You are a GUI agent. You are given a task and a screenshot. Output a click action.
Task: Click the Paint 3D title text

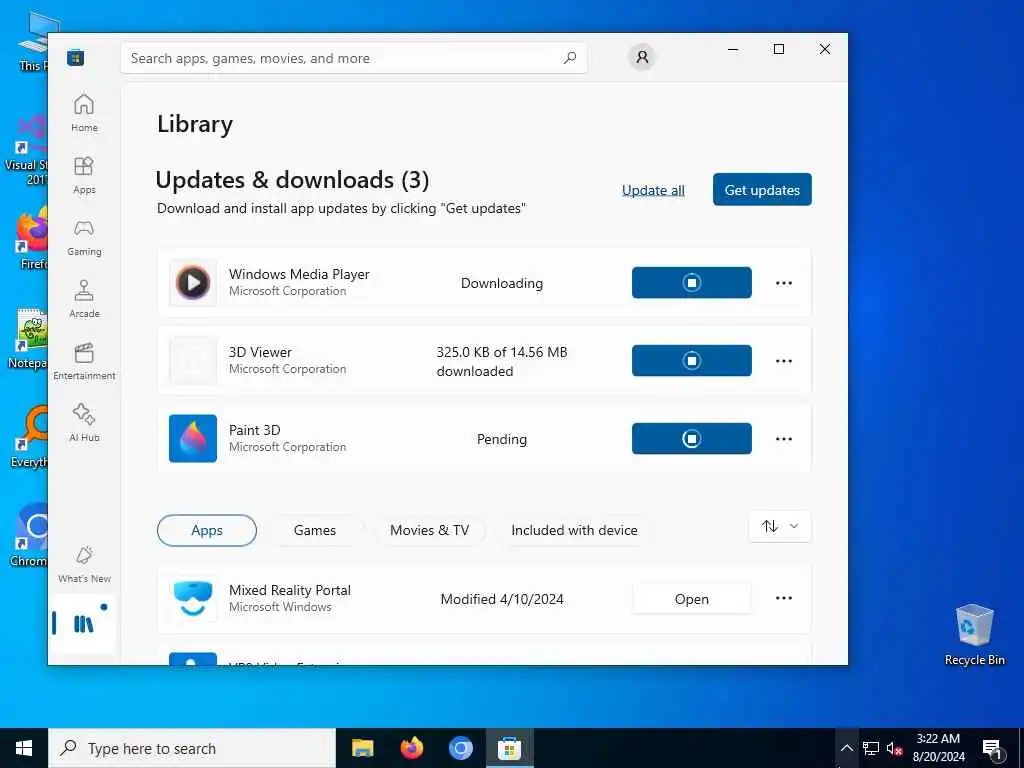coord(255,430)
